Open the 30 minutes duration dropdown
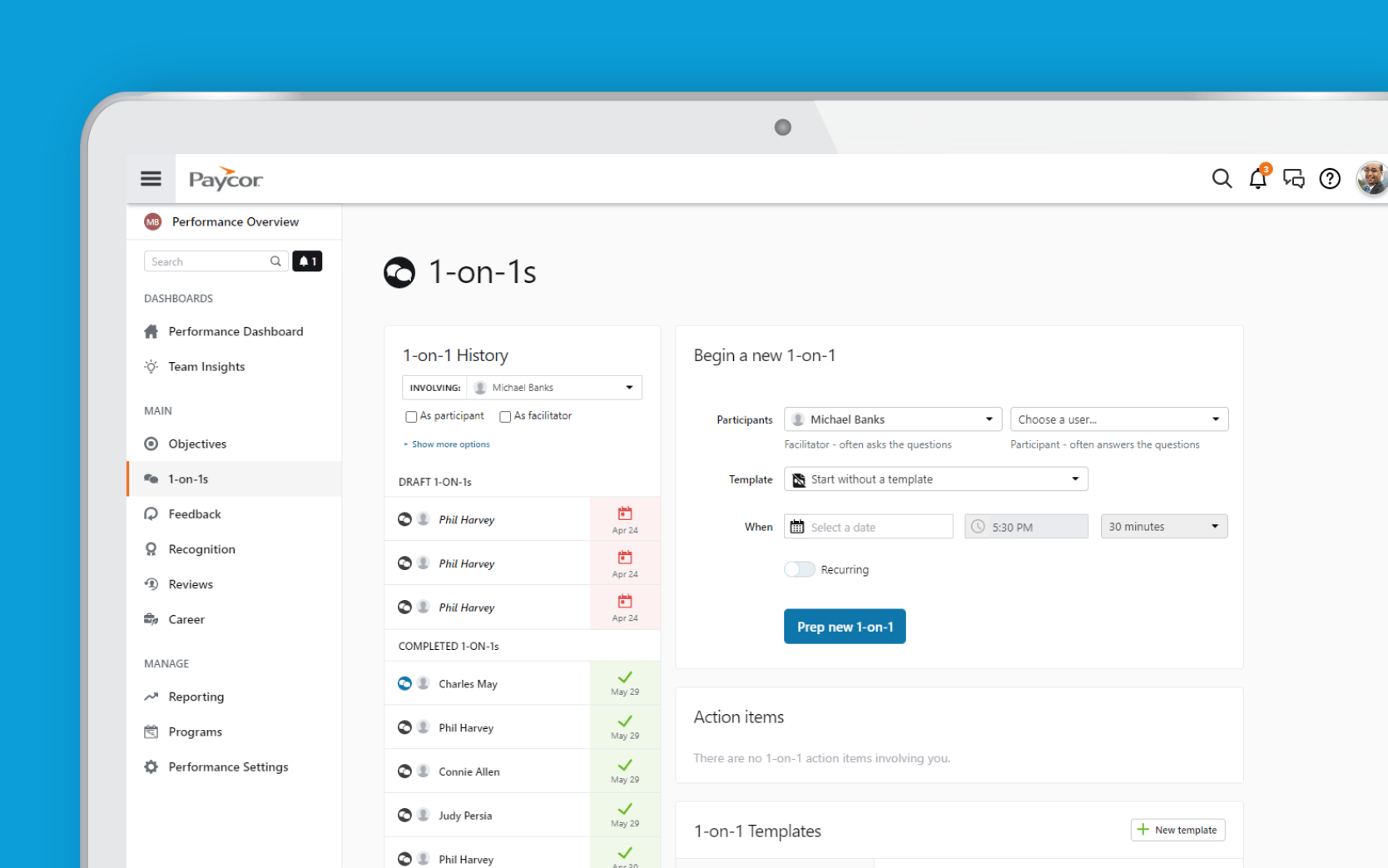 (x=1163, y=527)
